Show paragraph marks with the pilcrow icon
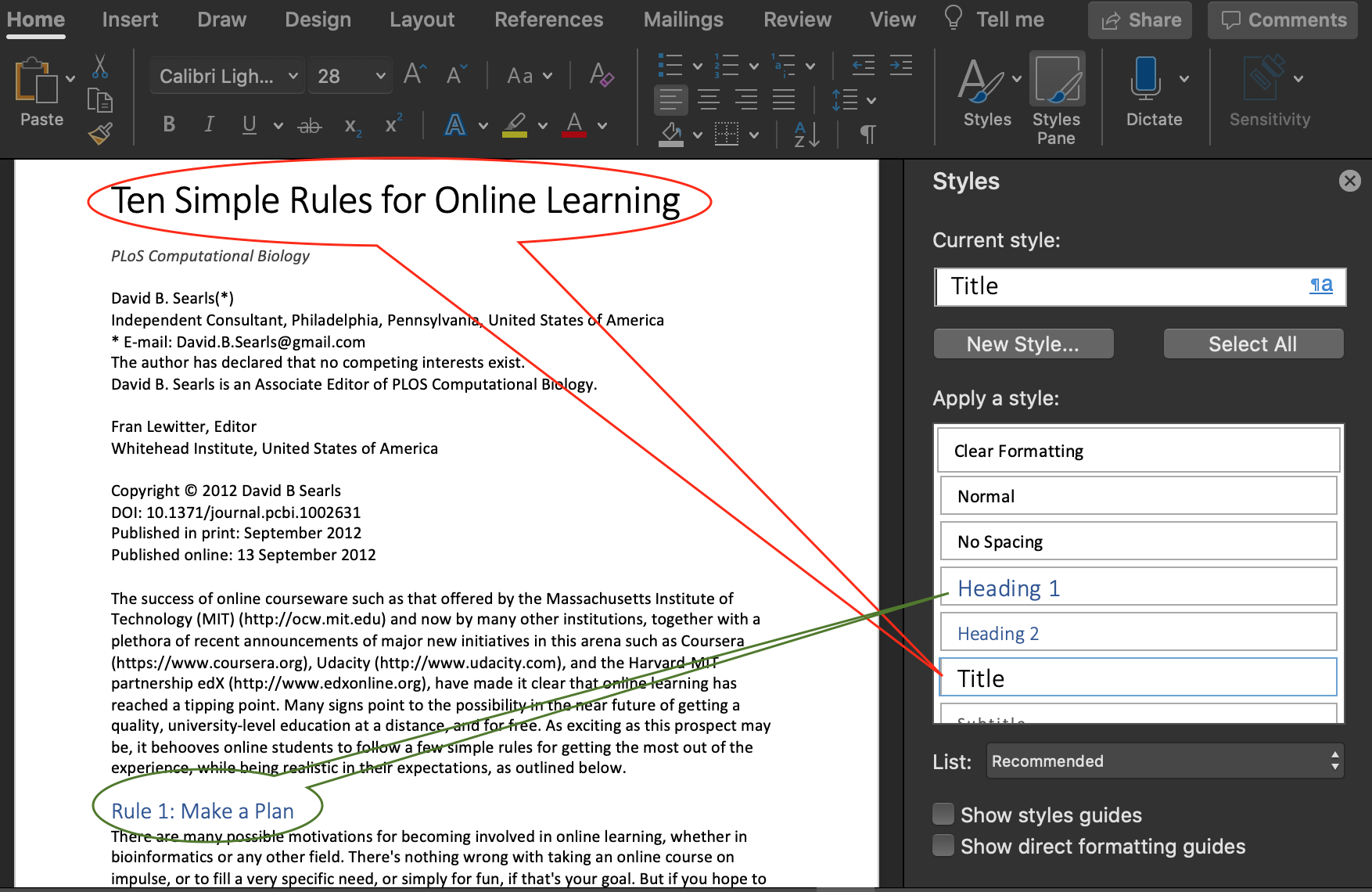Image resolution: width=1372 pixels, height=892 pixels. pyautogui.click(x=867, y=135)
